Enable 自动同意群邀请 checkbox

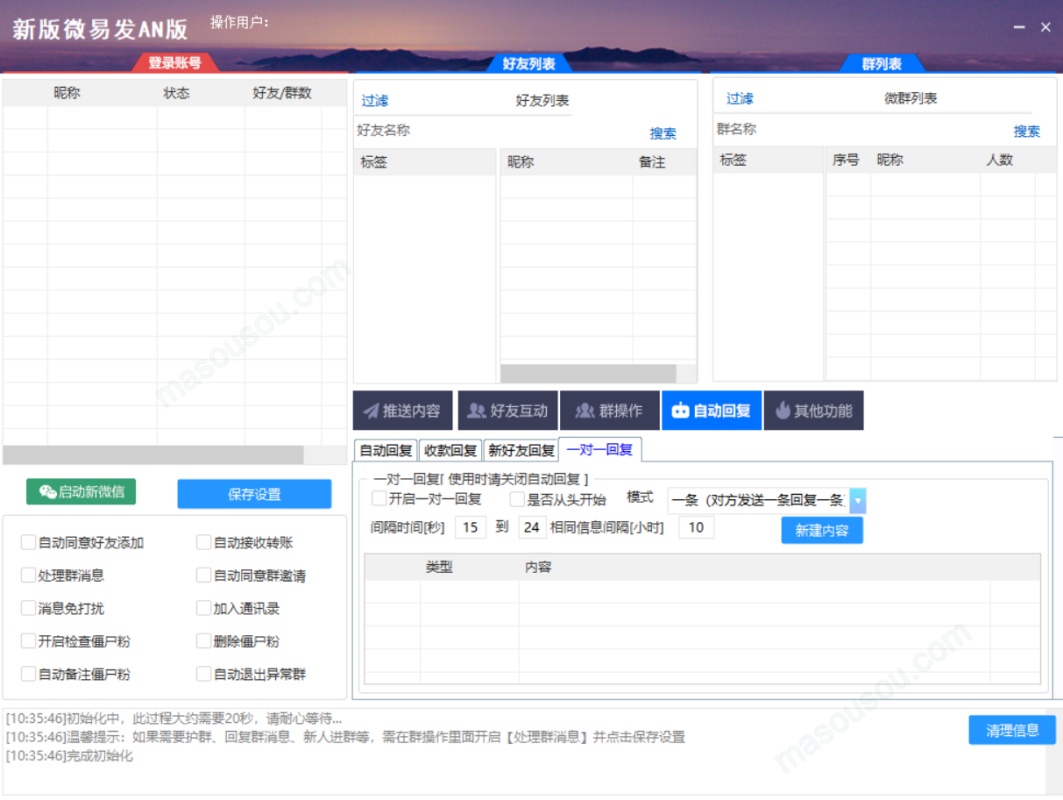click(203, 576)
